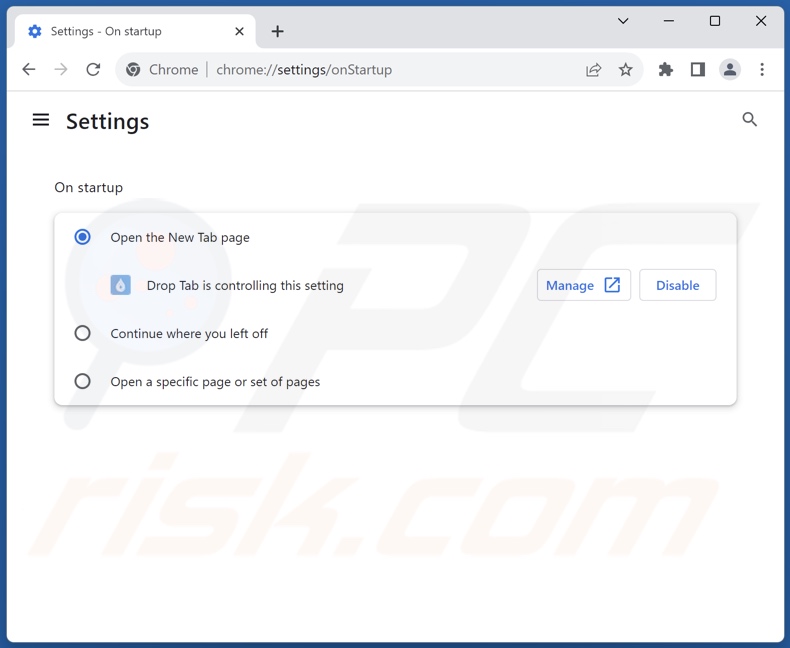Click the On startup section heading
Screen dimensions: 790x648
point(89,187)
